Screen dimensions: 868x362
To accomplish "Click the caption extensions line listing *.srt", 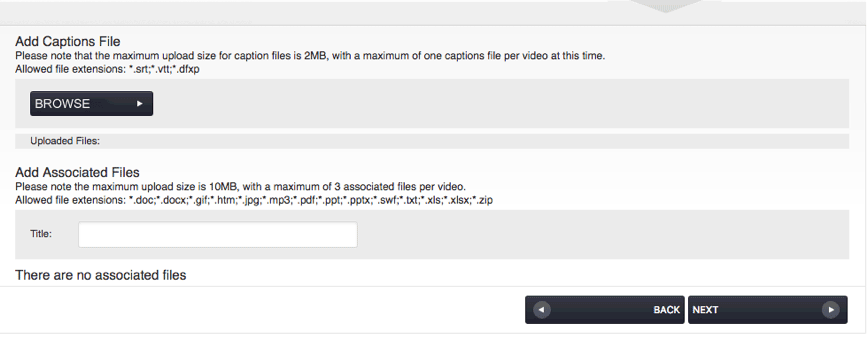I will [x=107, y=70].
